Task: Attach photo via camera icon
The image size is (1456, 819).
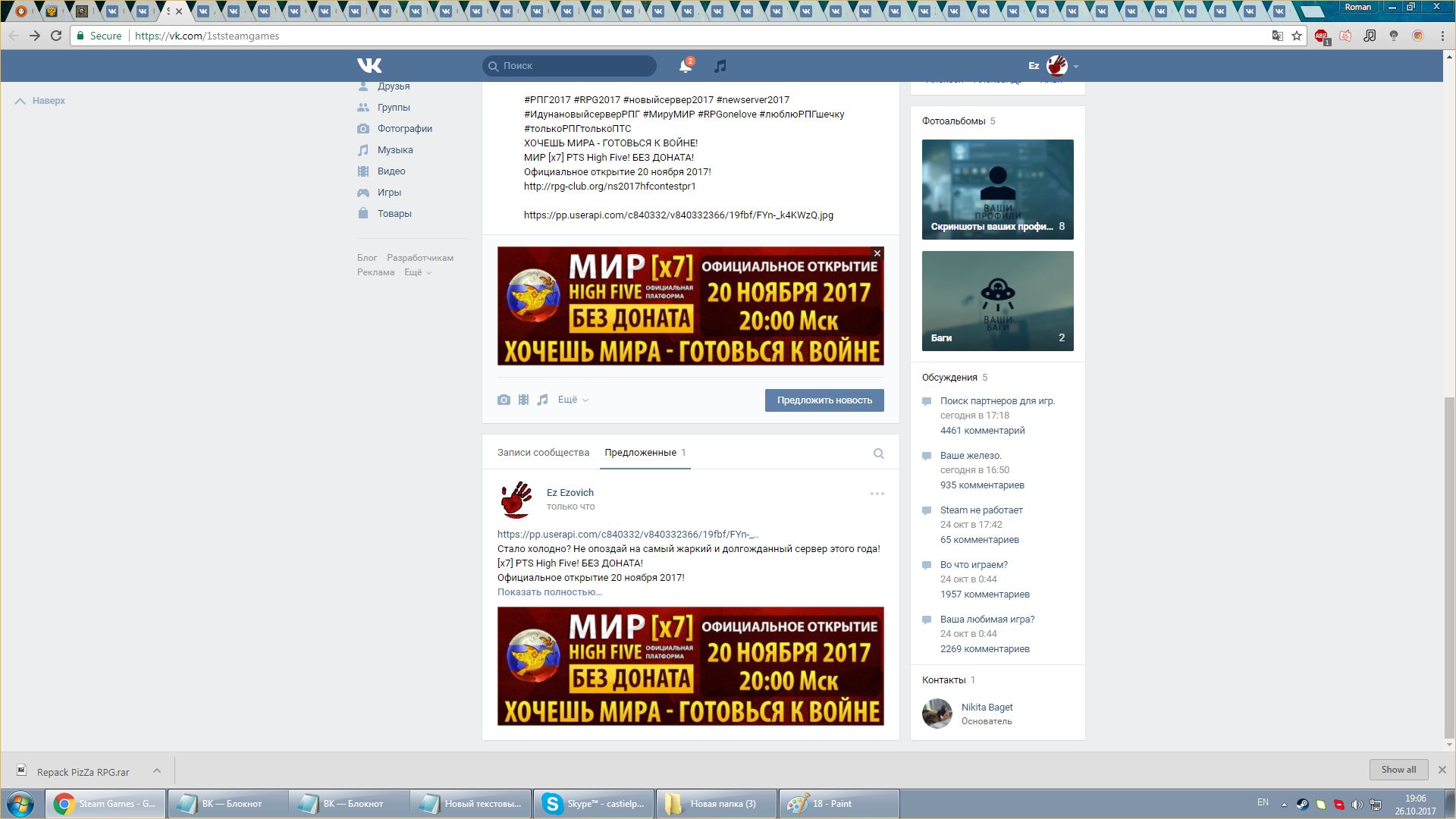Action: (x=504, y=400)
